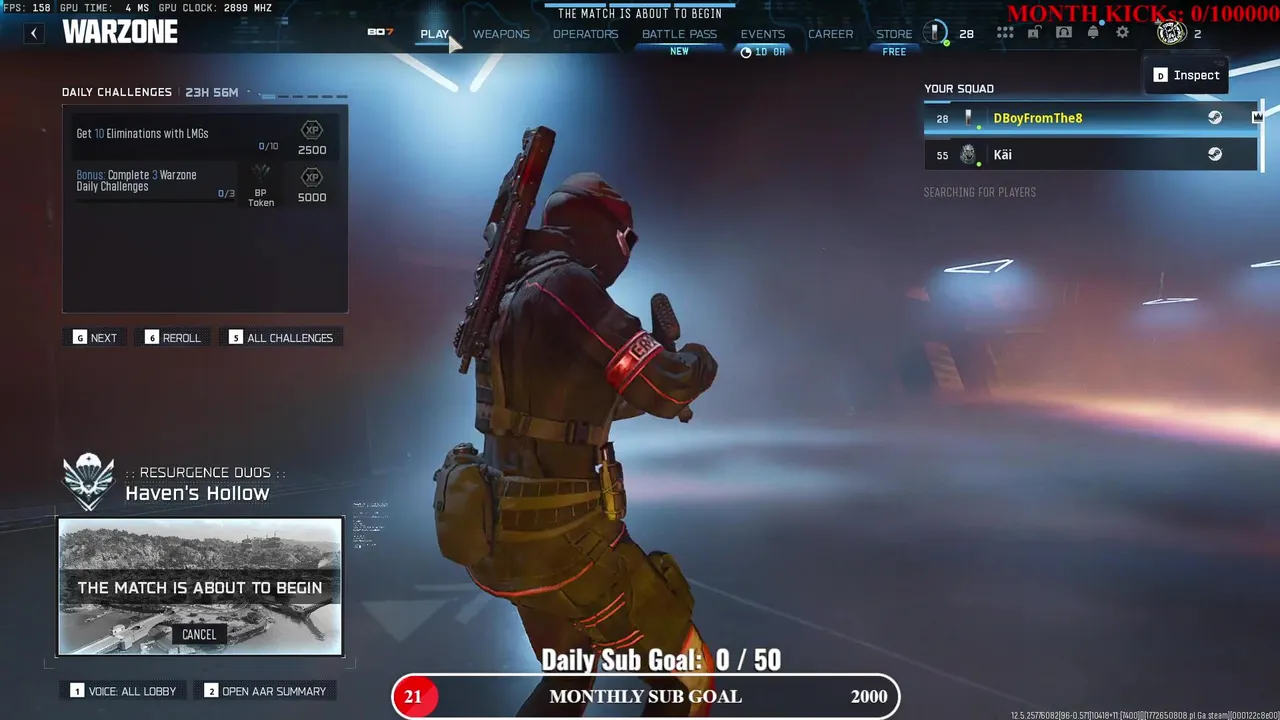Click the events countdown timer under EVENTS
1280x720 pixels.
pyautogui.click(x=762, y=52)
